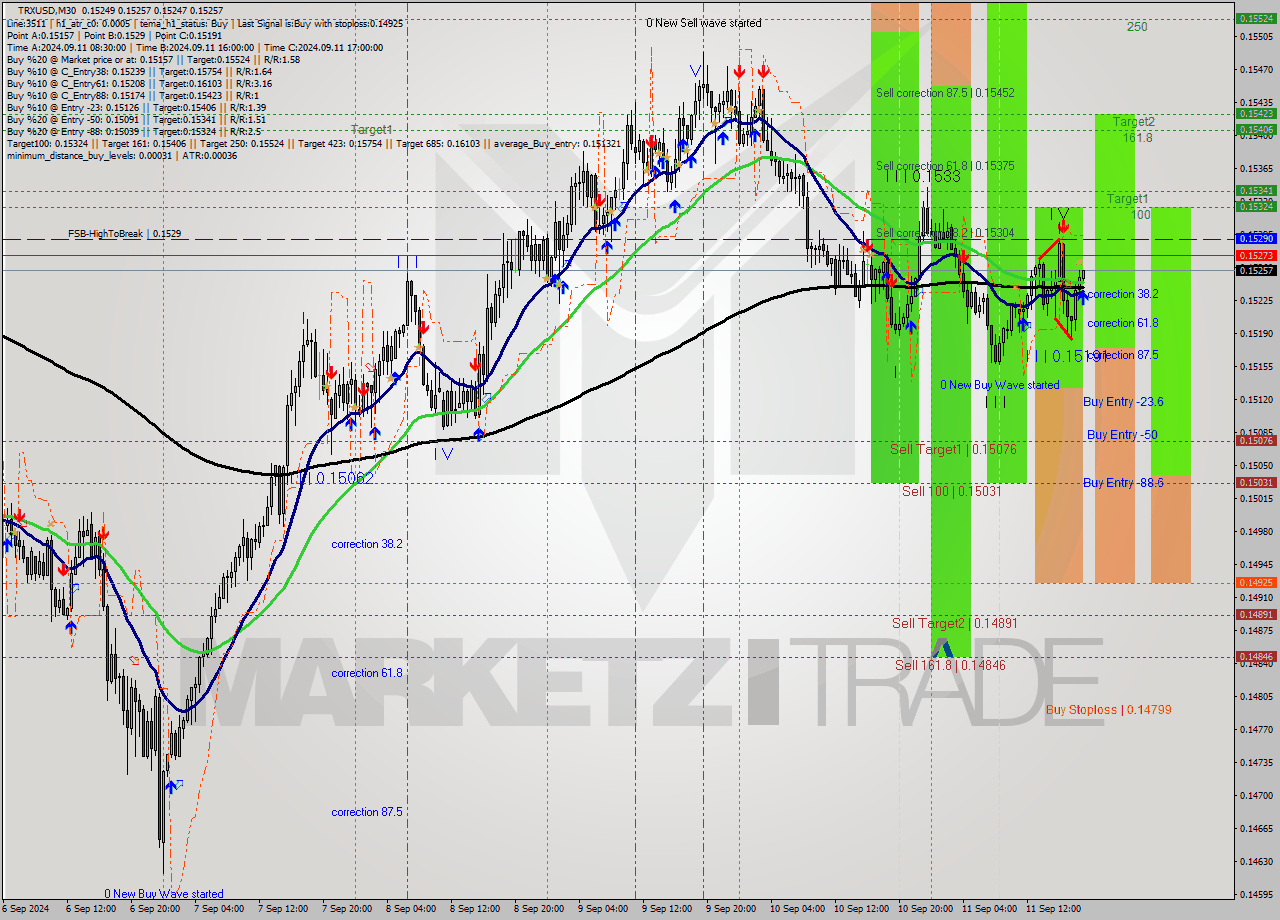Click the Buy Stoploss | 0.14799 label
Viewport: 1280px width, 920px height.
click(x=1108, y=710)
